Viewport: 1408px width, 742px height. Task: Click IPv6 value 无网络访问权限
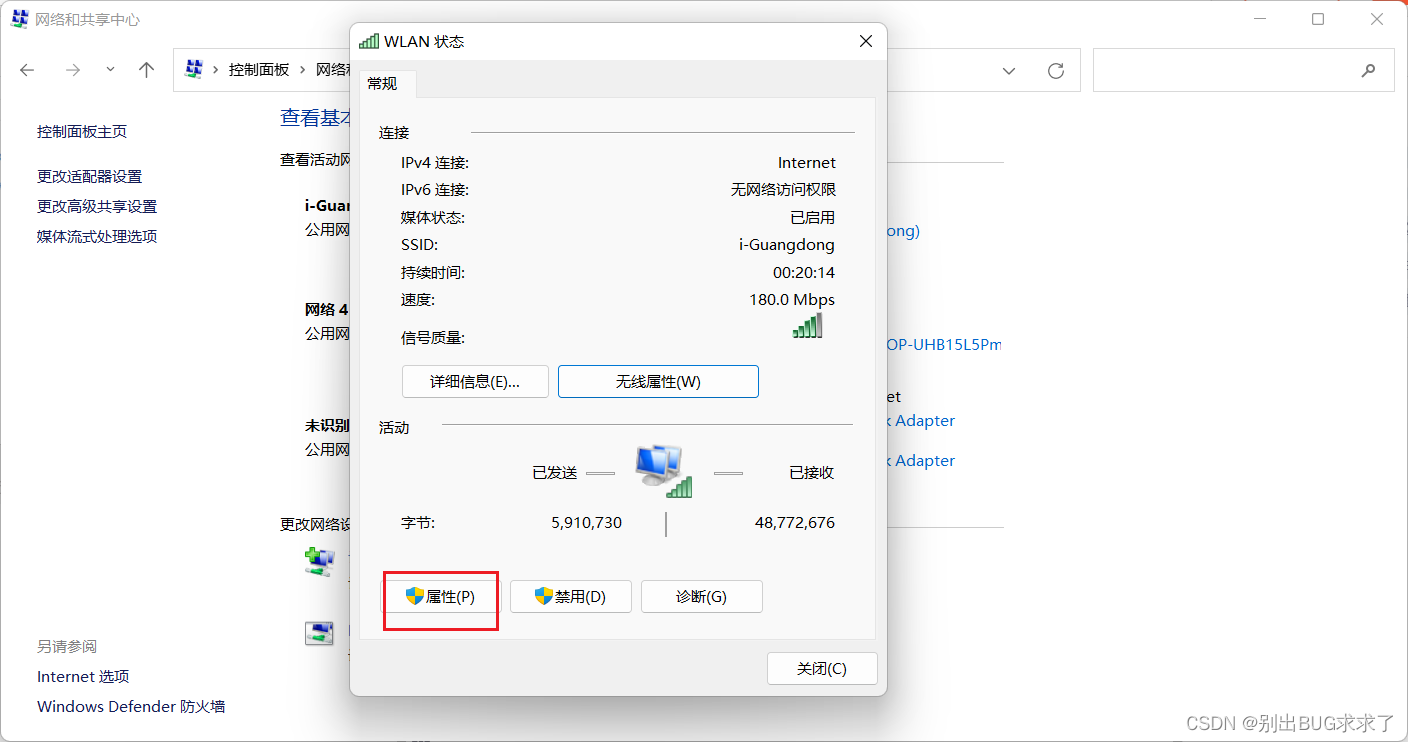click(x=783, y=190)
